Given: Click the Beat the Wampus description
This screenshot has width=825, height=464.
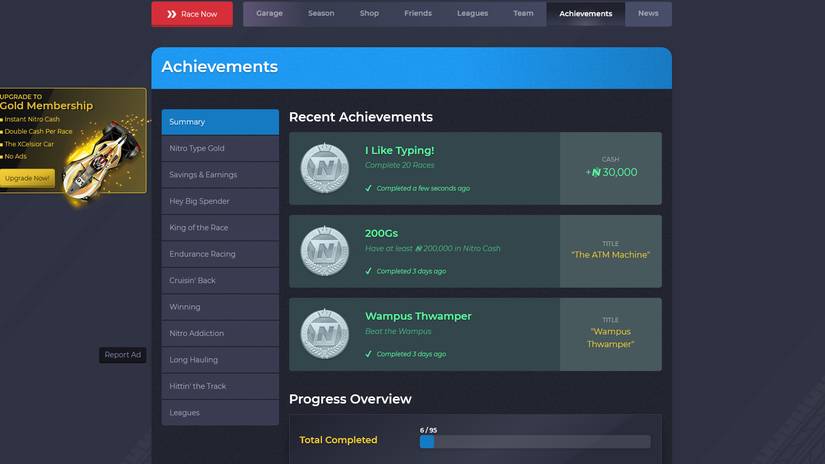Looking at the screenshot, I should [398, 331].
